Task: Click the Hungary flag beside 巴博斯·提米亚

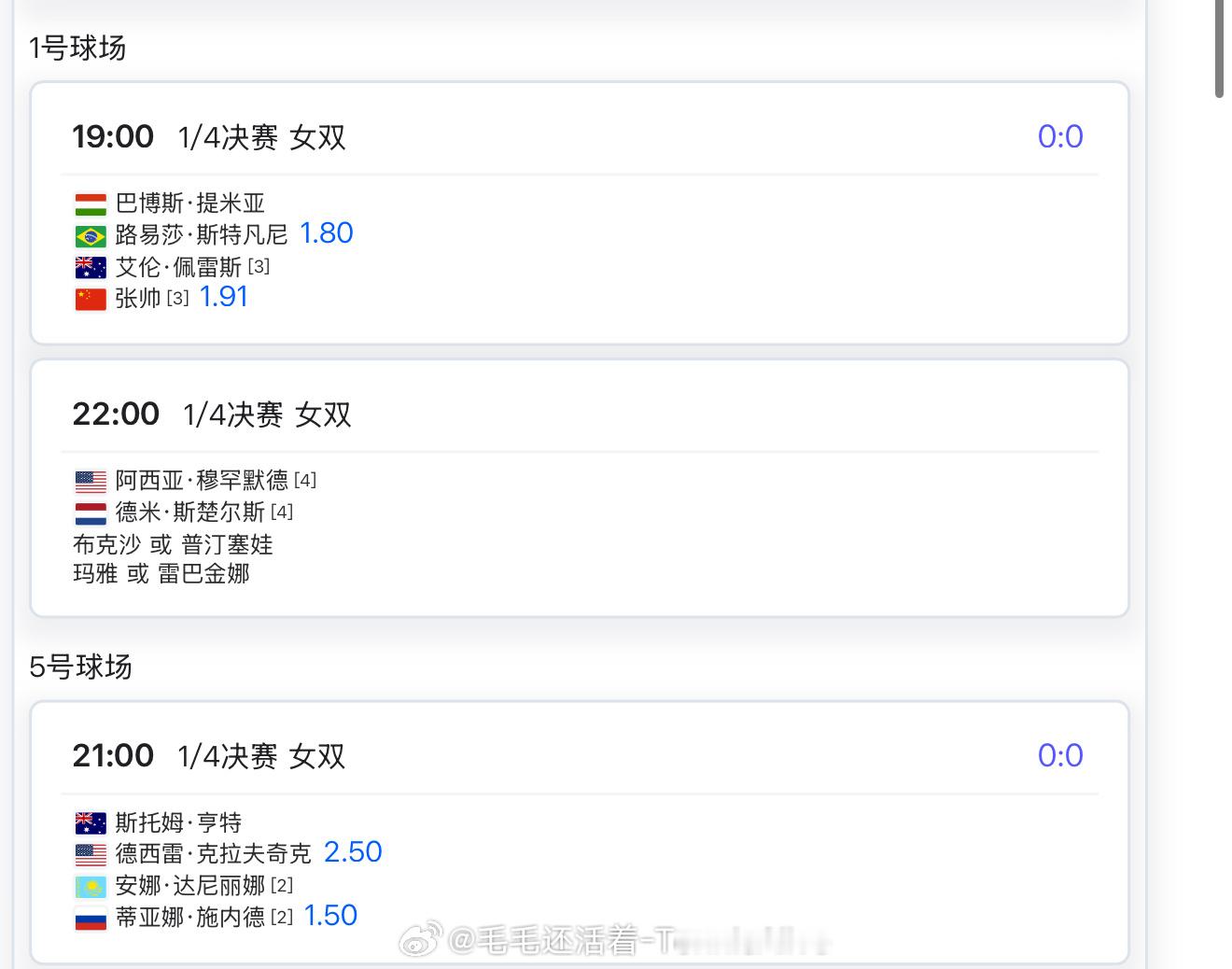Action: click(x=91, y=204)
